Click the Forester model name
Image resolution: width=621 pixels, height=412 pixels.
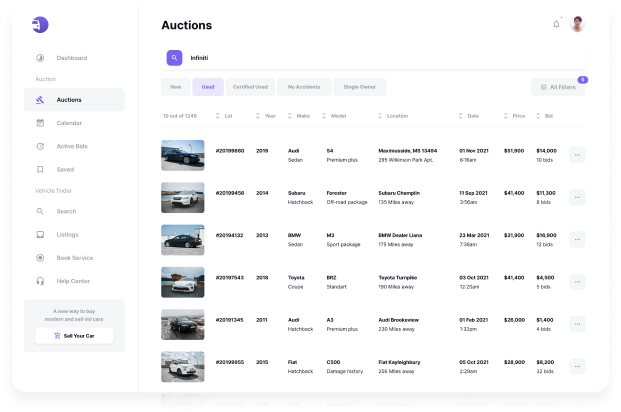(x=337, y=193)
